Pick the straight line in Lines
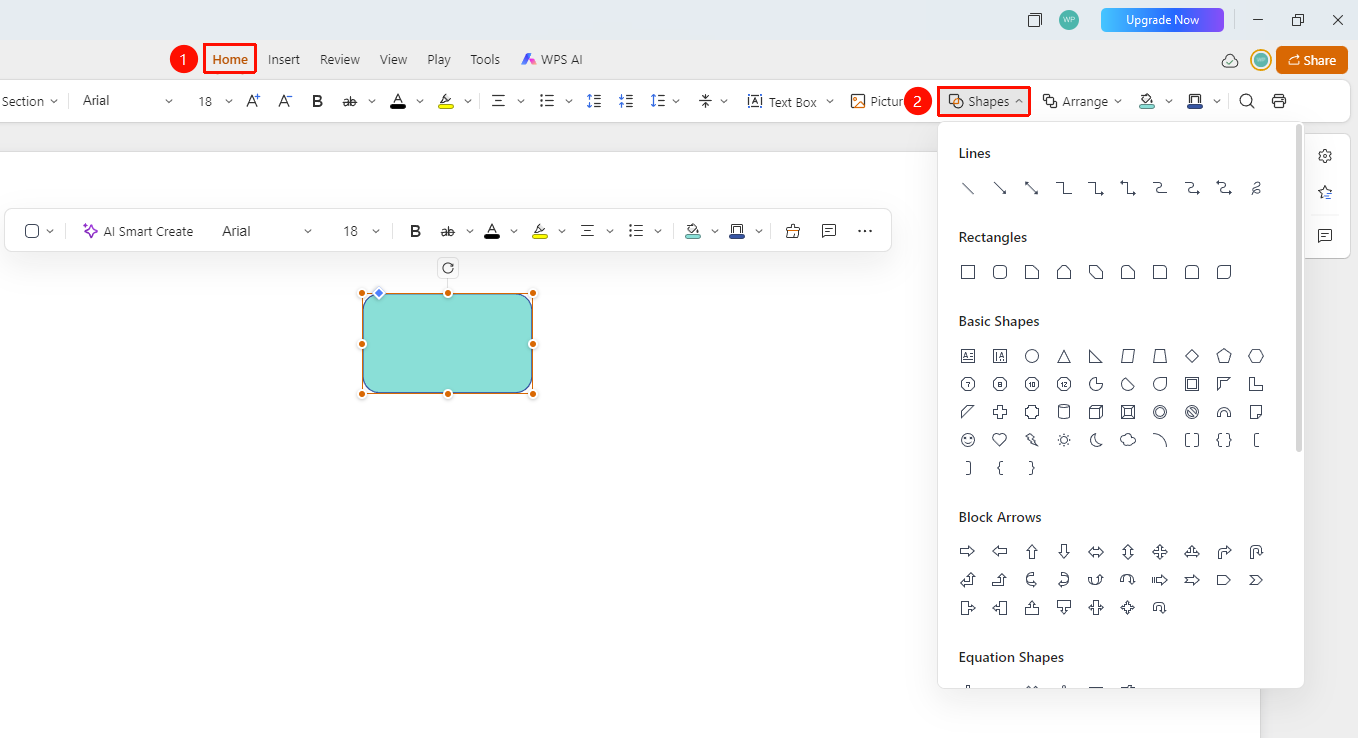The width and height of the screenshot is (1358, 738). point(967,188)
